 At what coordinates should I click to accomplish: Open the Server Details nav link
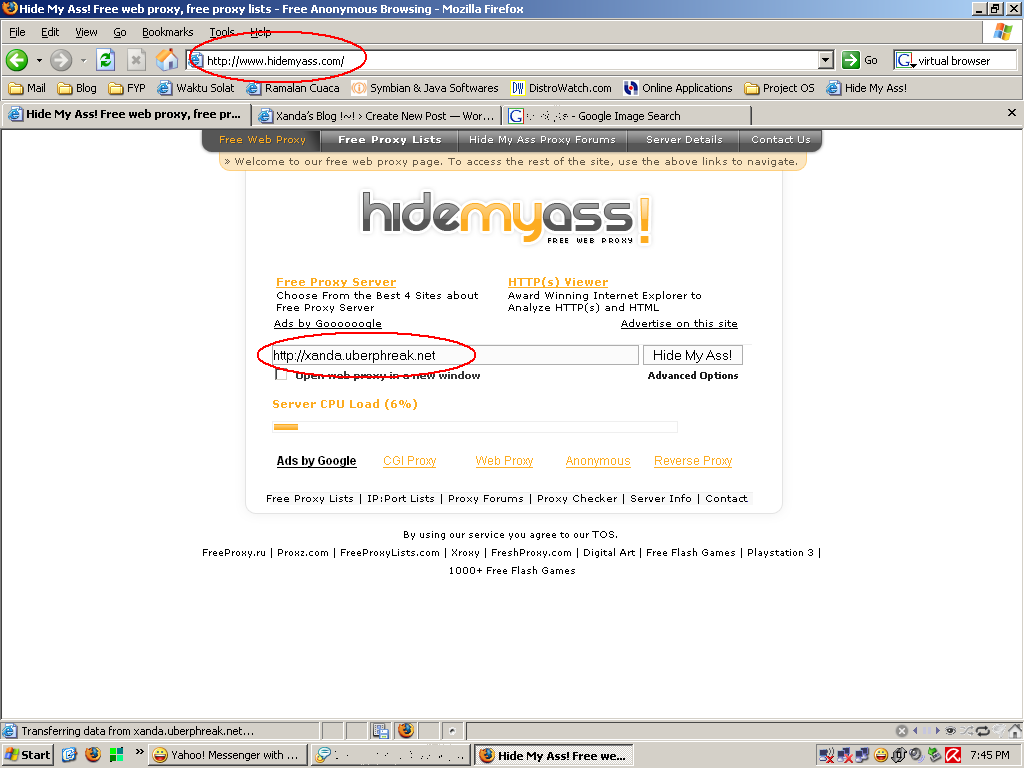click(x=684, y=140)
